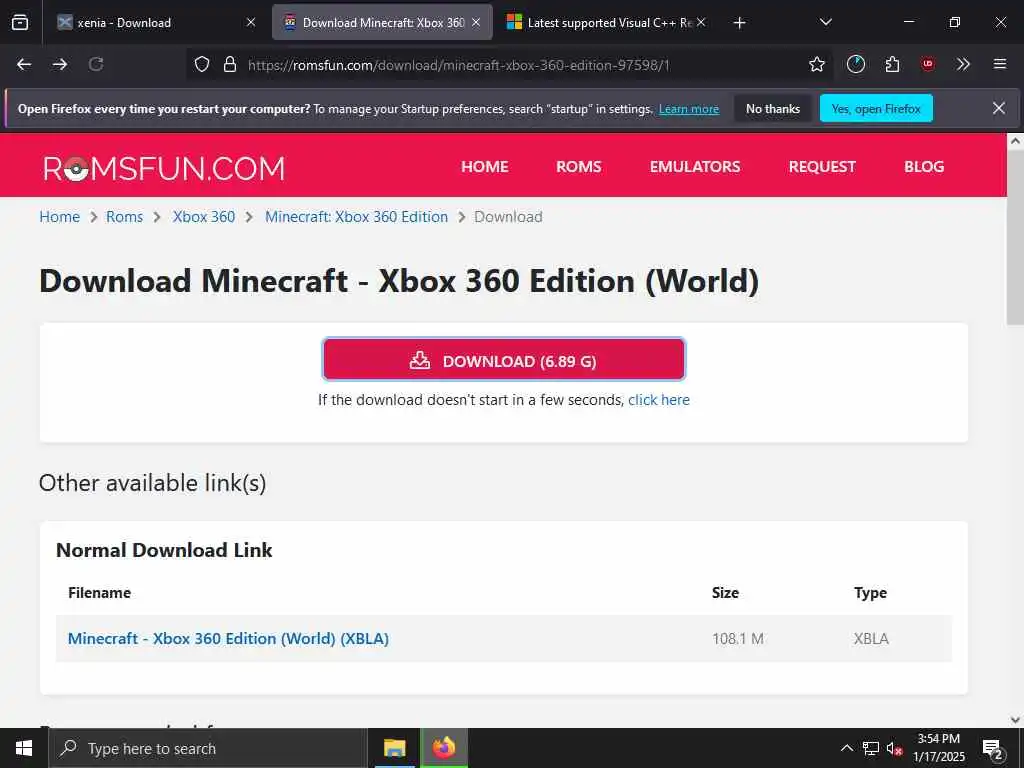Screen dimensions: 1024x768
Task: Open the Extensions puzzle icon
Action: (x=892, y=64)
